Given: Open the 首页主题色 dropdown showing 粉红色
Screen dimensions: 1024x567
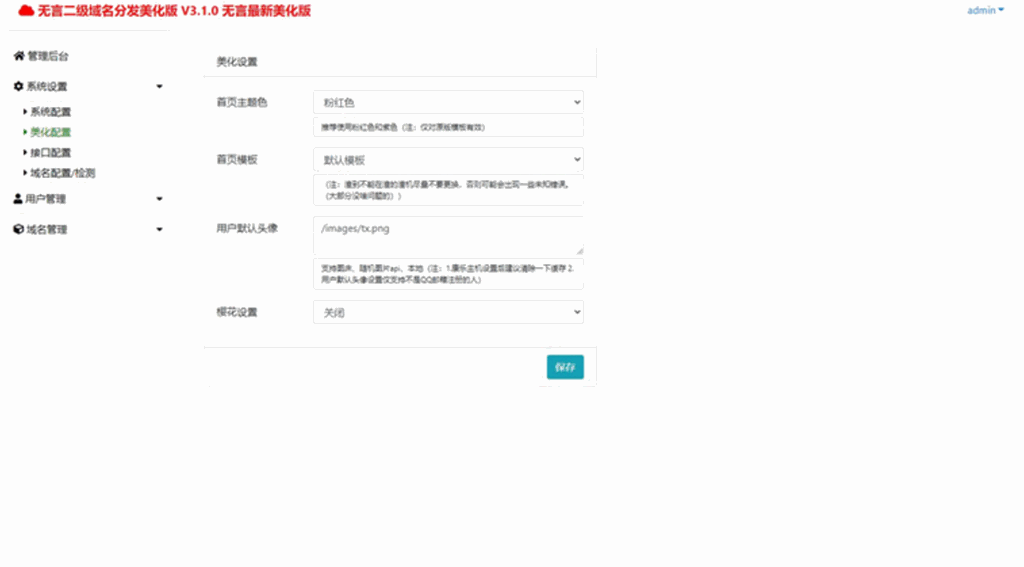Looking at the screenshot, I should click(448, 102).
